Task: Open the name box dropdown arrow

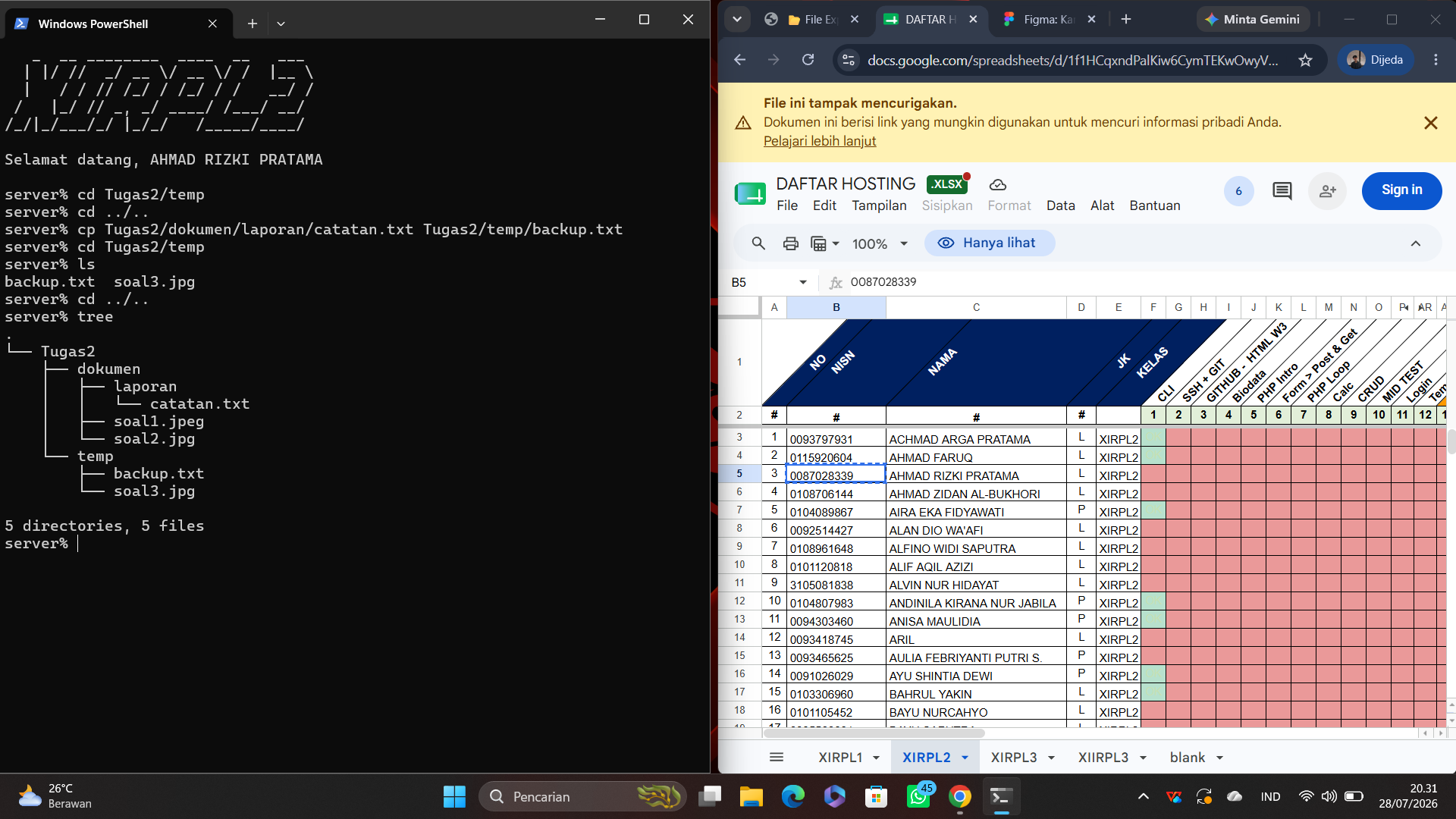Action: pos(803,282)
